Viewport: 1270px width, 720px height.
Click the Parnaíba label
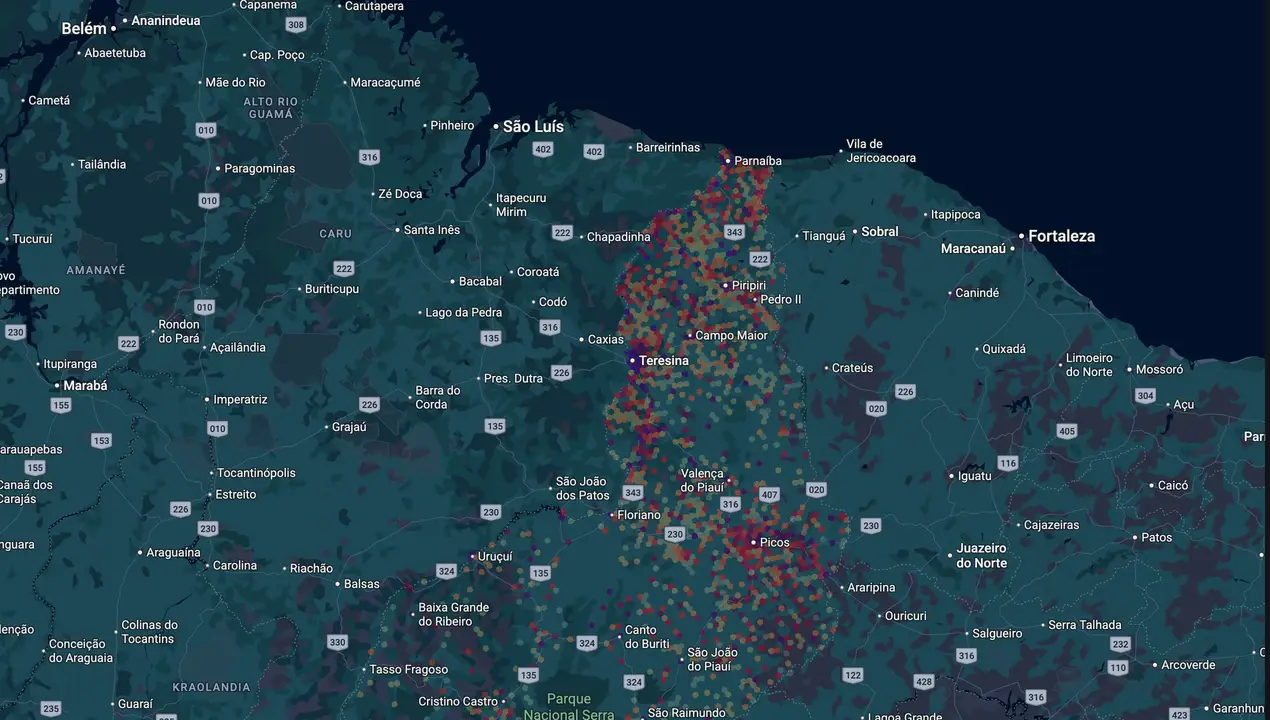pyautogui.click(x=758, y=161)
